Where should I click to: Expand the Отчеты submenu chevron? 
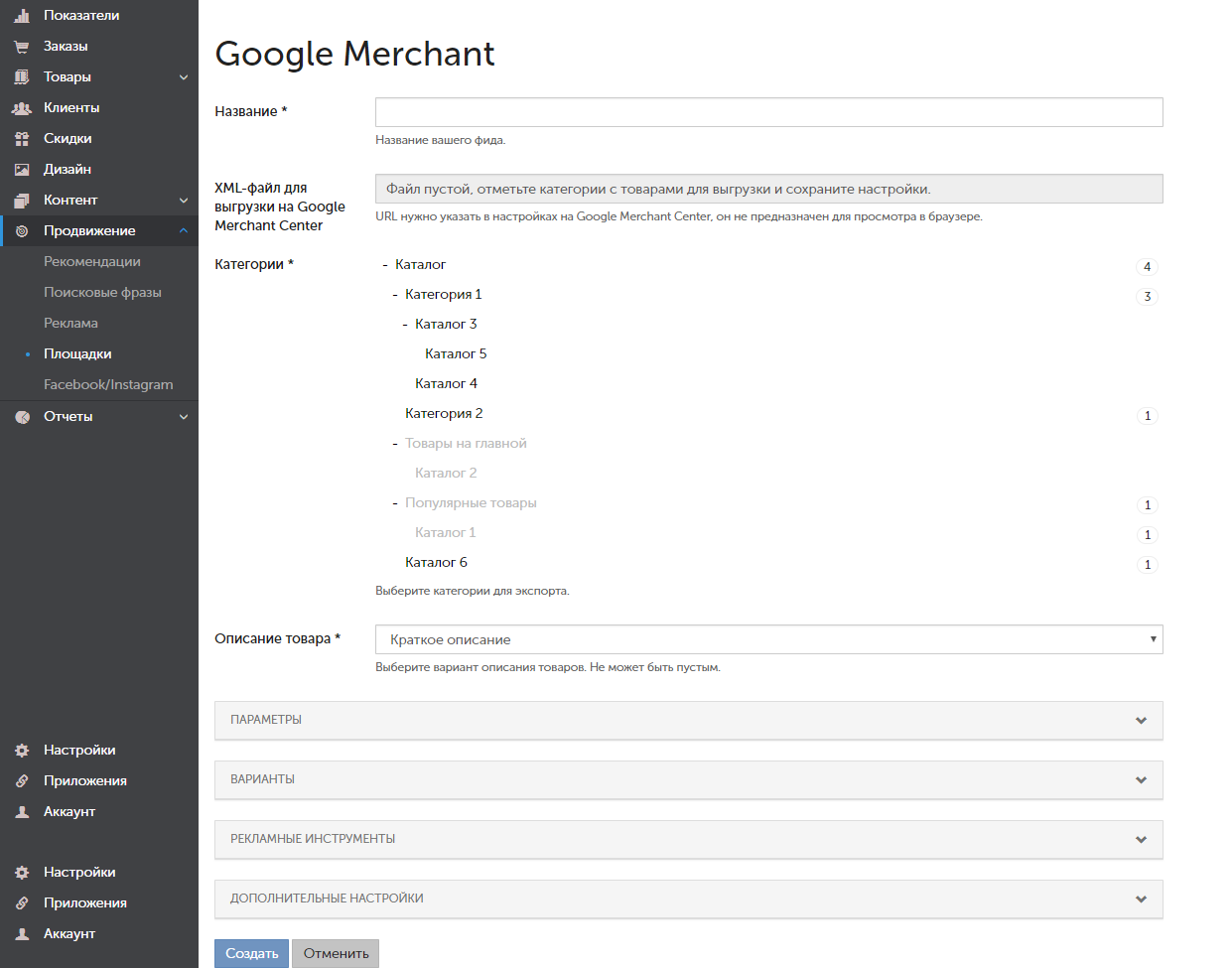184,417
